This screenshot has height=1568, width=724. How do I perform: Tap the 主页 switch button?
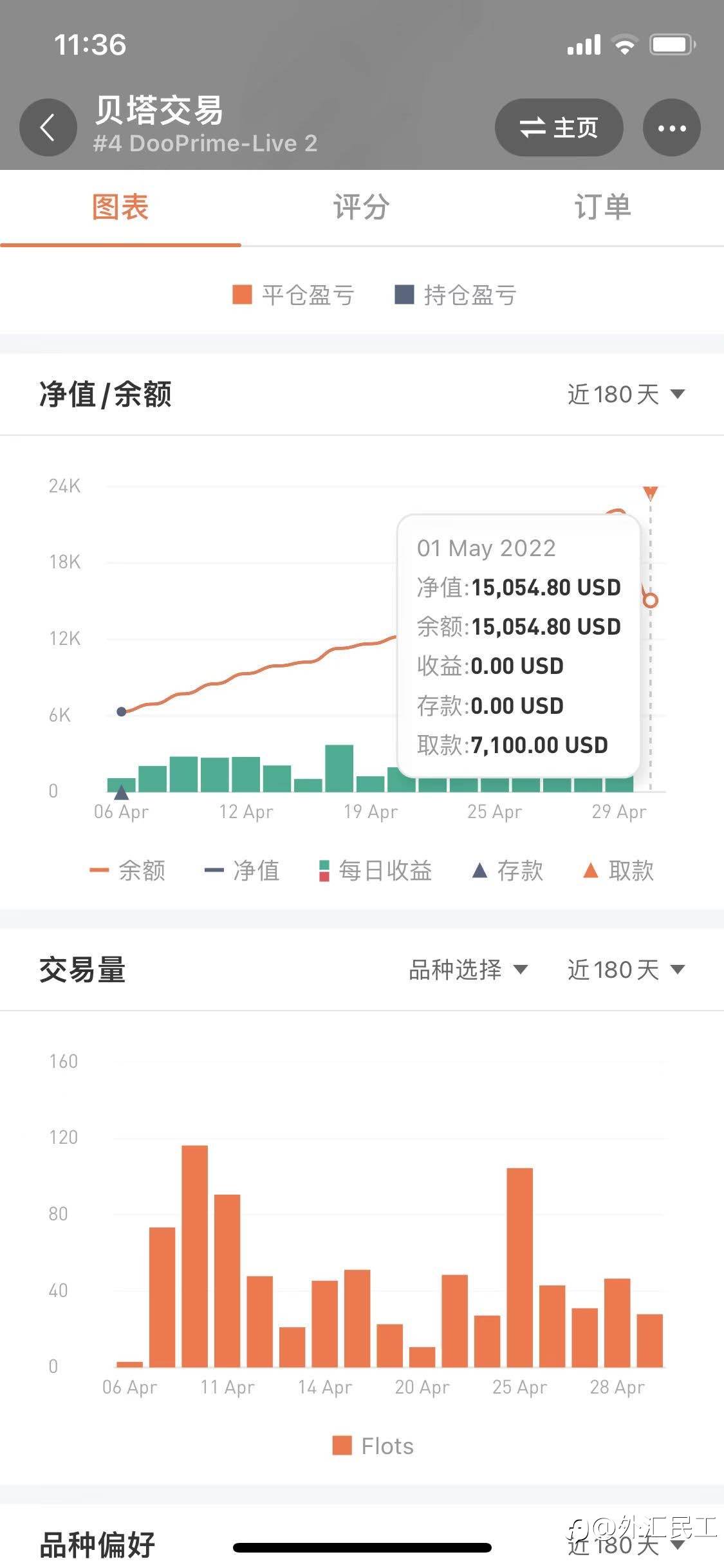559,127
